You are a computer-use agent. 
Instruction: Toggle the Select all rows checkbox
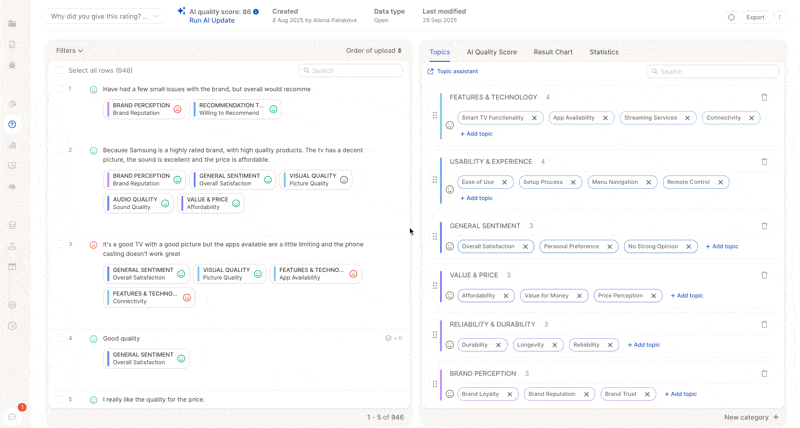tap(60, 71)
